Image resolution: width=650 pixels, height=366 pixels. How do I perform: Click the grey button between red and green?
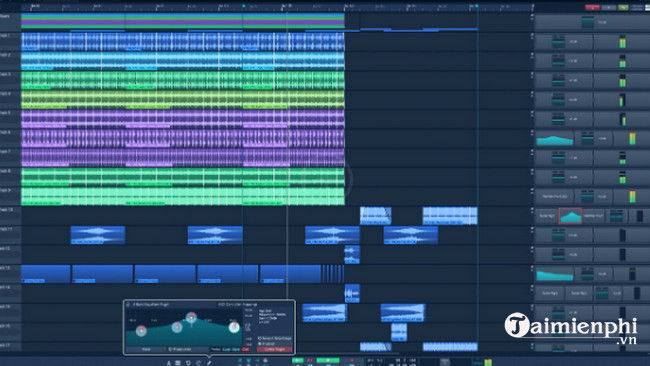point(608,7)
